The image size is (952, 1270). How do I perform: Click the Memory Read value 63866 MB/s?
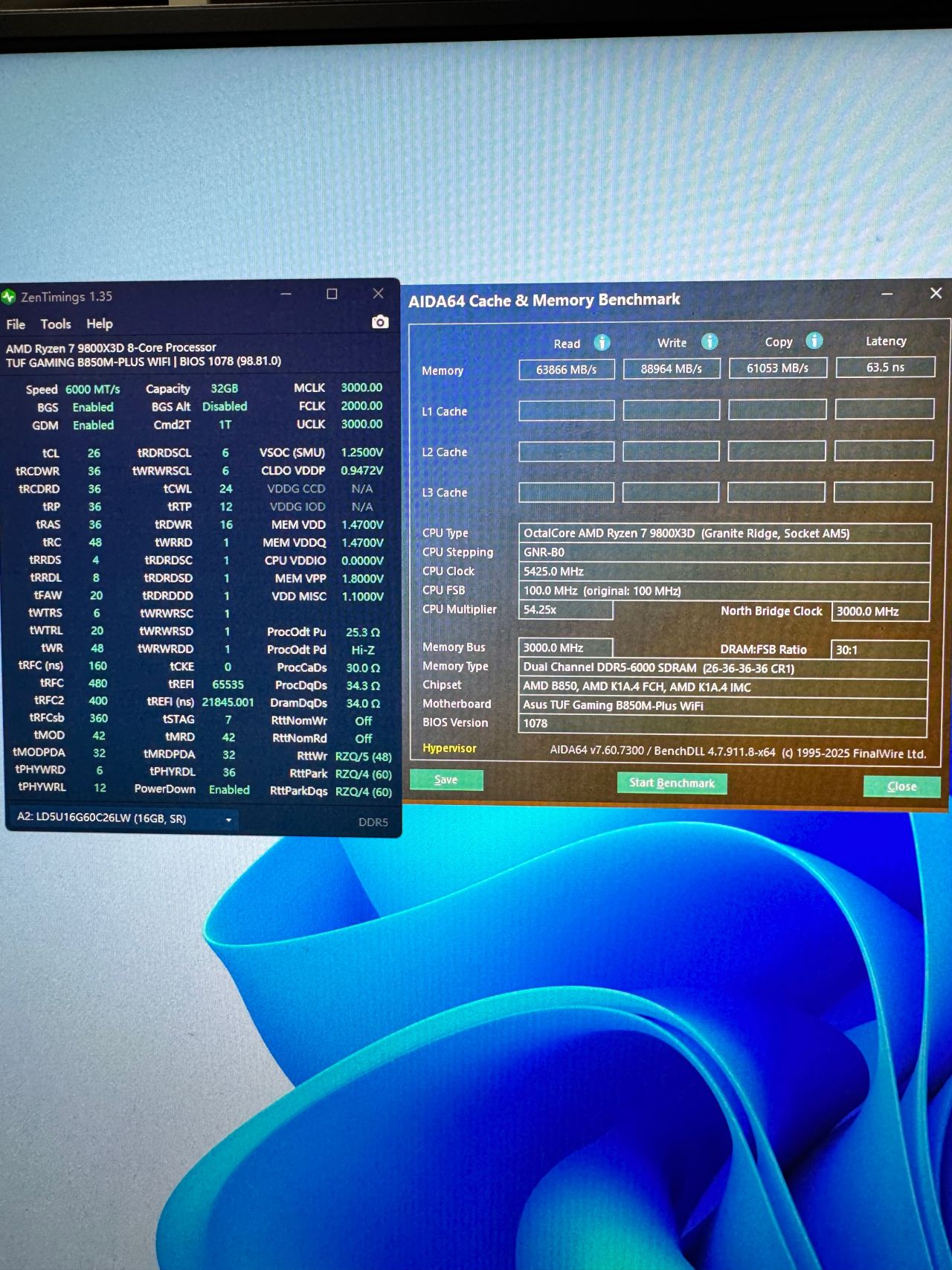pos(567,369)
